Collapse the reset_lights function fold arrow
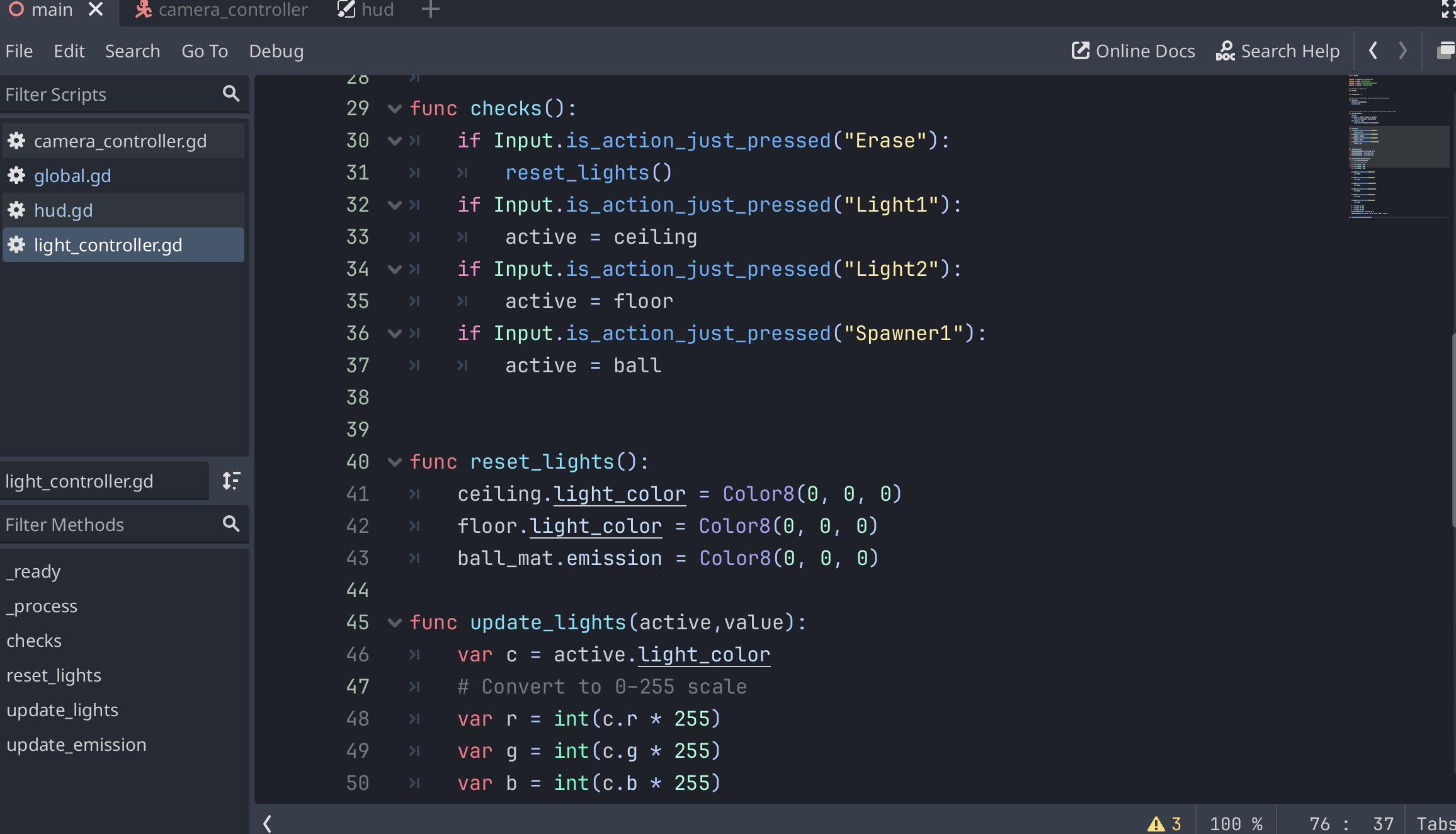Image resolution: width=1456 pixels, height=834 pixels. click(x=395, y=462)
